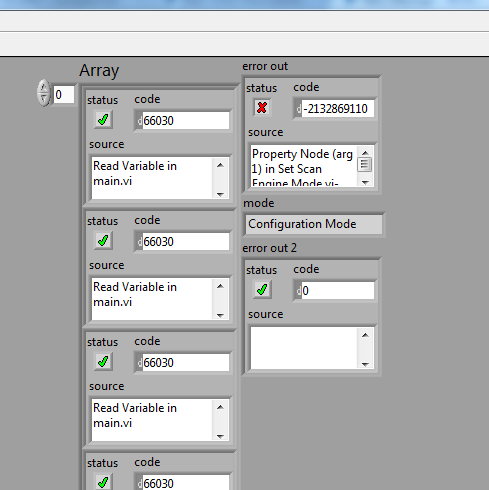Click the Array index decrement arrow
The width and height of the screenshot is (489, 490).
(44, 99)
